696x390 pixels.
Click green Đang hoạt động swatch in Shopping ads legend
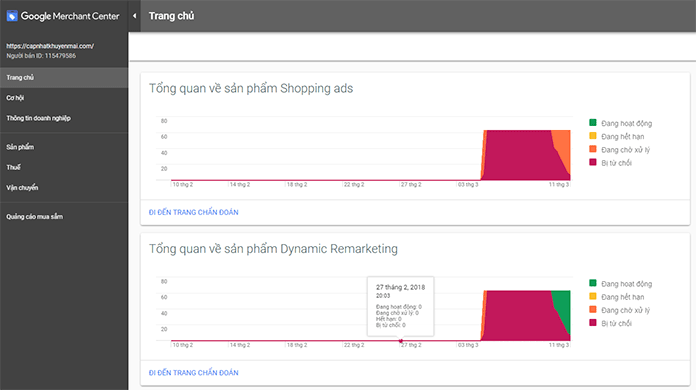(593, 122)
